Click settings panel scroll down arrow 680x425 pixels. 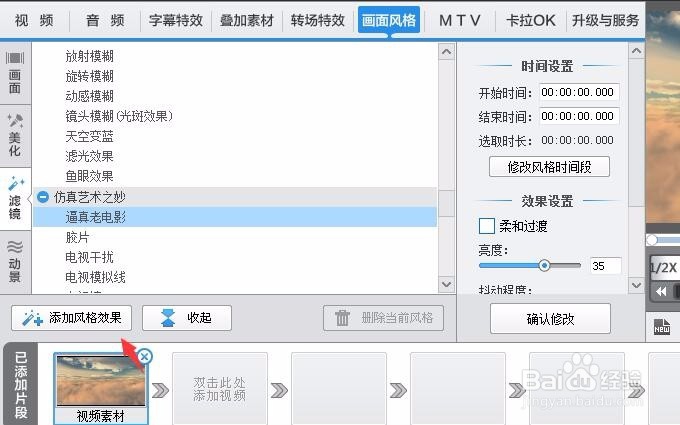(x=636, y=285)
